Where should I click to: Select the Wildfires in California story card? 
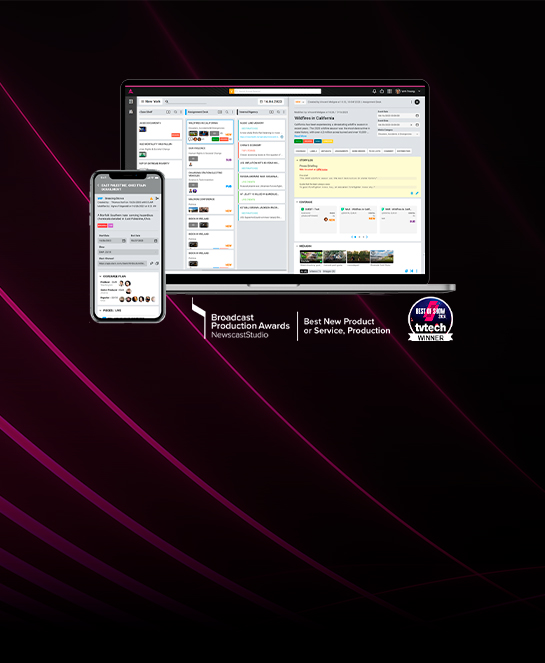210,132
